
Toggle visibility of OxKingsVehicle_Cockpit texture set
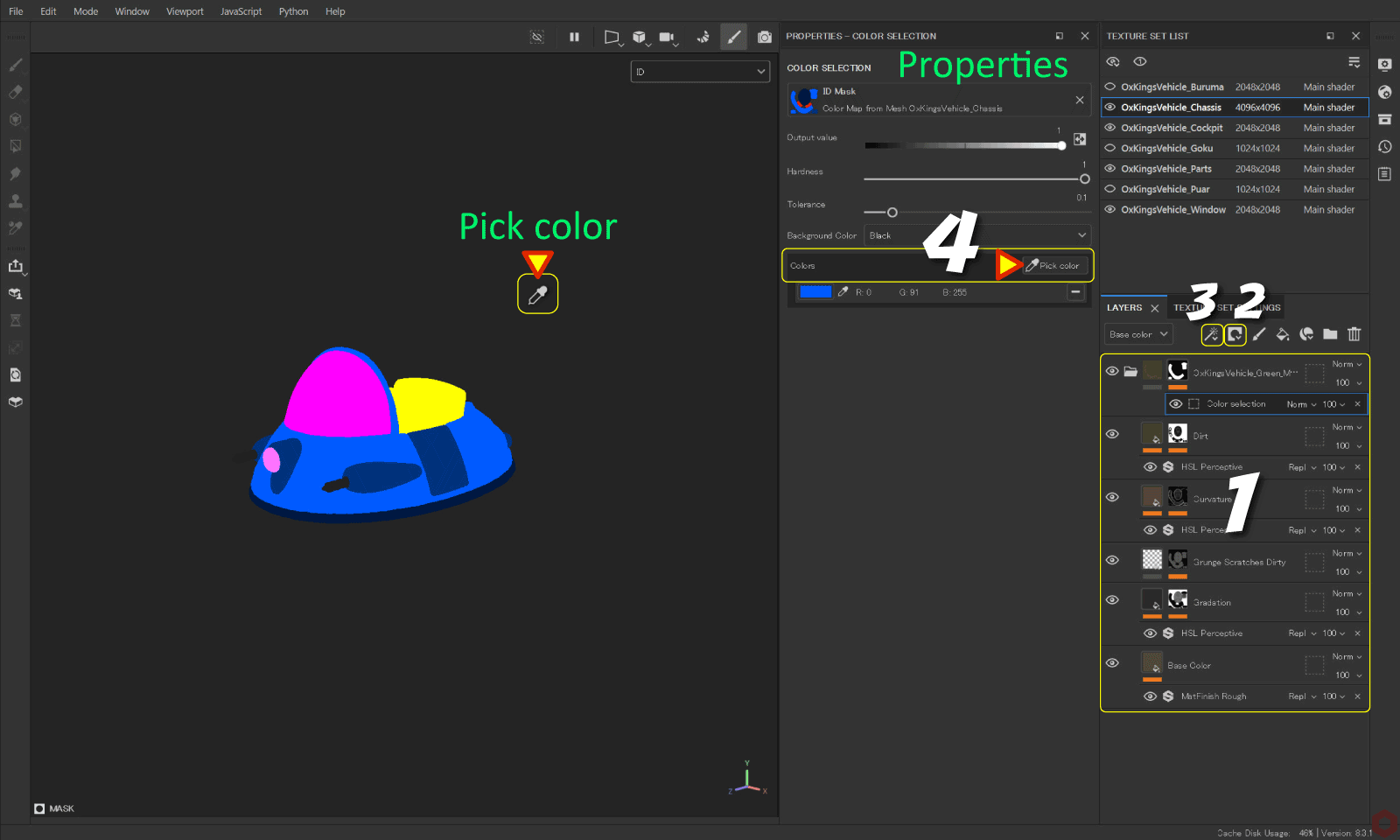pos(1110,128)
